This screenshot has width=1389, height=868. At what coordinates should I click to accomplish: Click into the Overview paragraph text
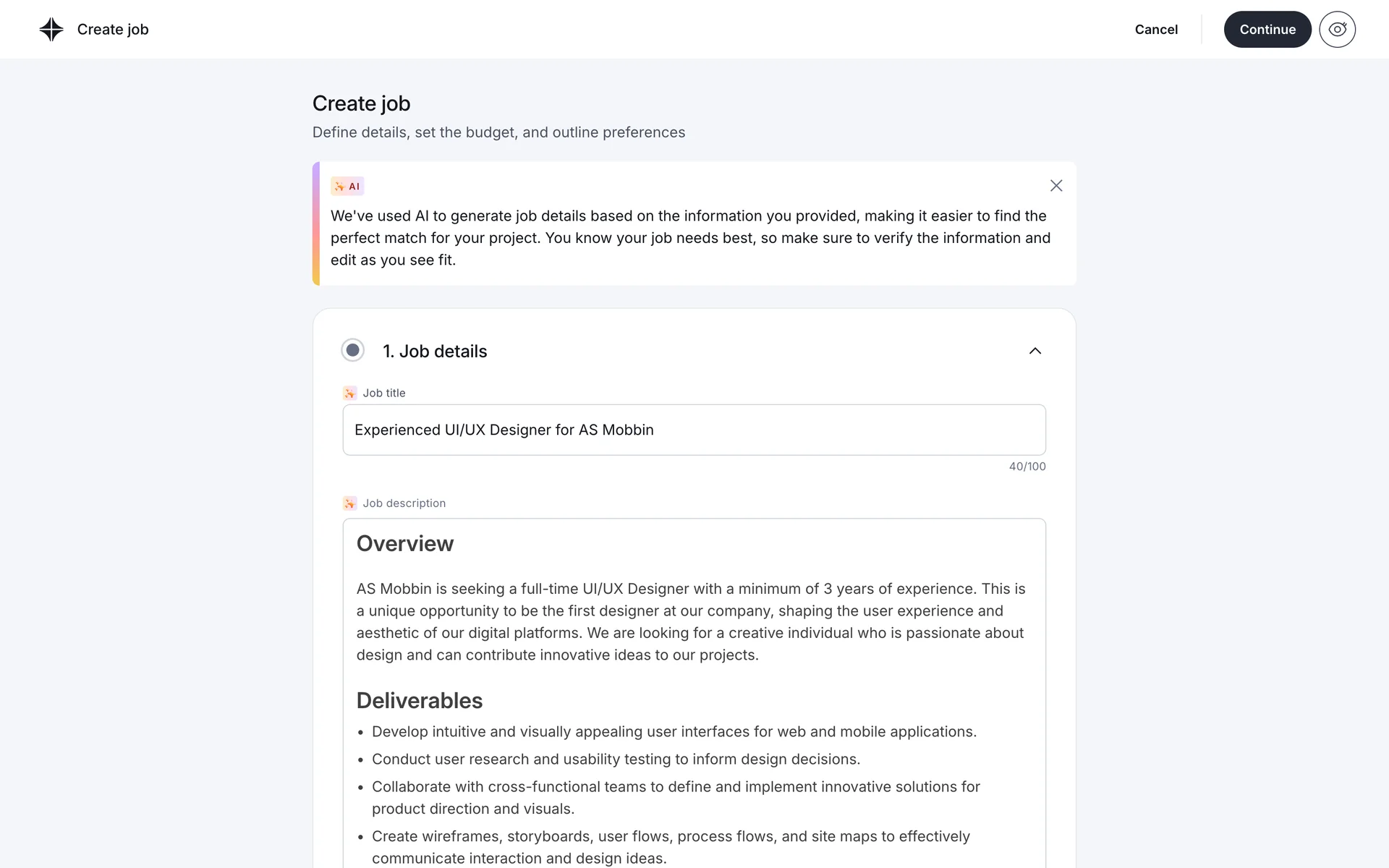click(691, 622)
